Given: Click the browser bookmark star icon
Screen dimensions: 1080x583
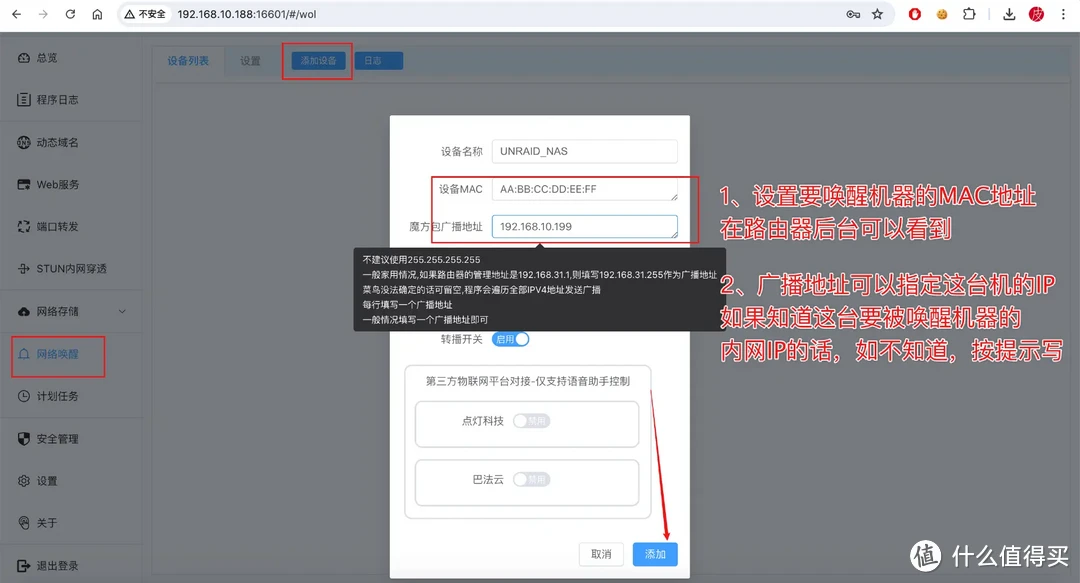Looking at the screenshot, I should click(x=877, y=14).
